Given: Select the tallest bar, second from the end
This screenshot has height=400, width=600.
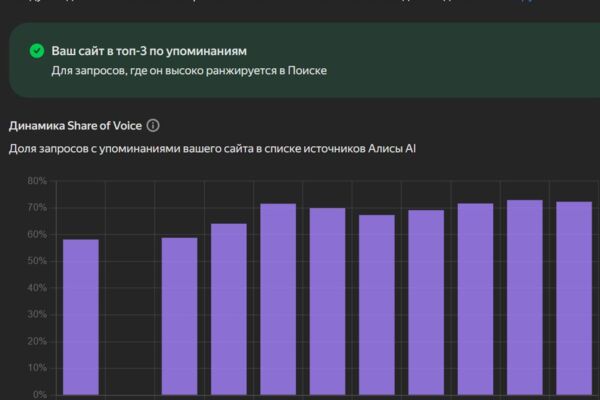Looking at the screenshot, I should pos(525,297).
